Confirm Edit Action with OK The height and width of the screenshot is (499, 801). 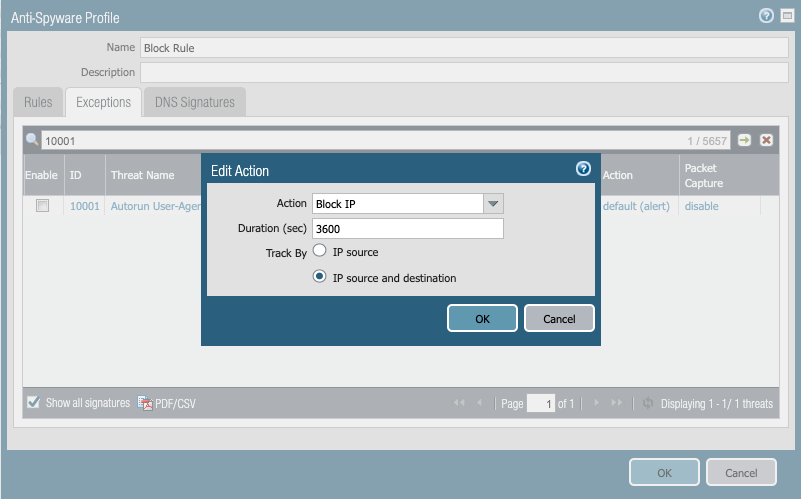[x=482, y=319]
